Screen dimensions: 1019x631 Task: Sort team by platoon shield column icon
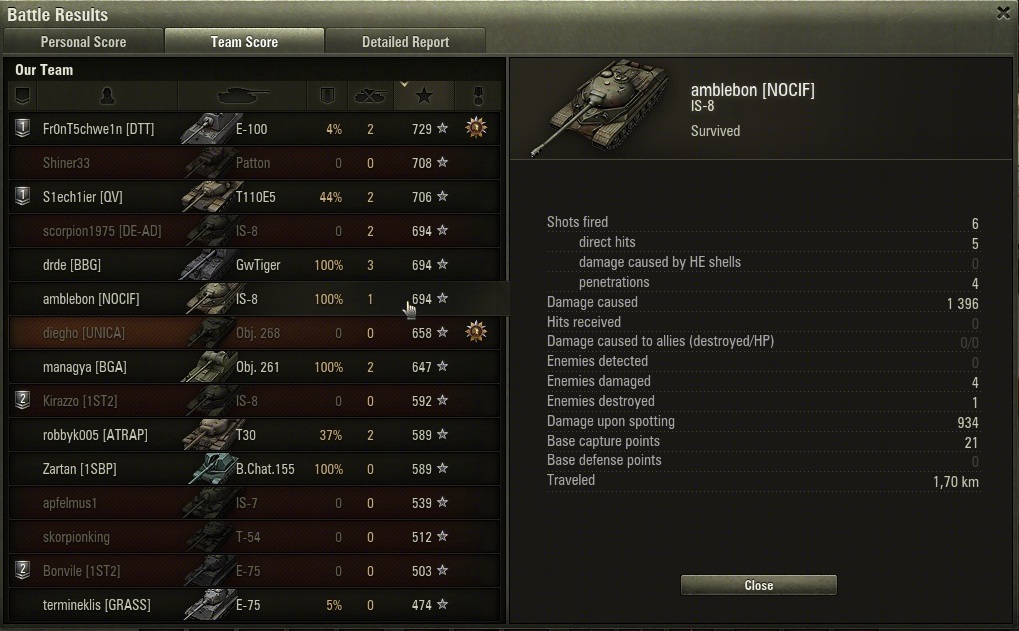pos(23,96)
